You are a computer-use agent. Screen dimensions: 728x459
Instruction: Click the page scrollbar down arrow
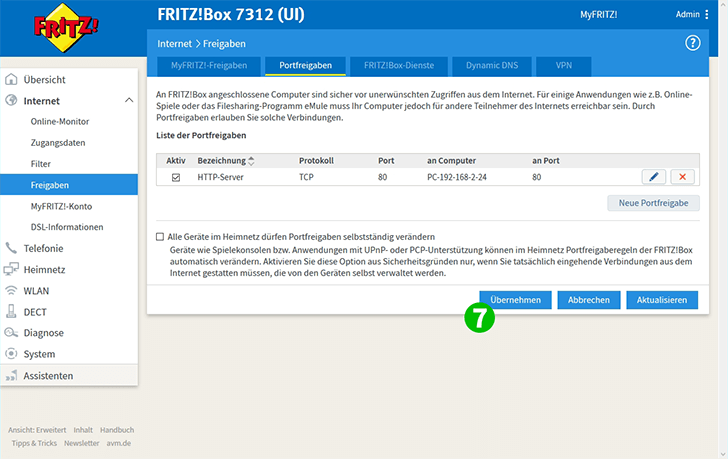(x=723, y=454)
